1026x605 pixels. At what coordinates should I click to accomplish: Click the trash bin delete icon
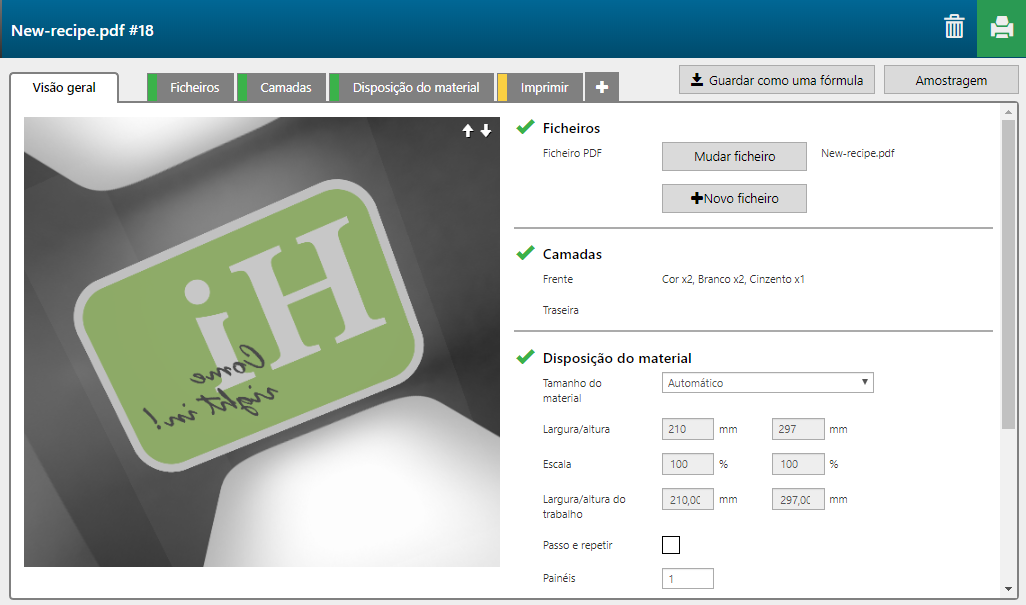pos(954,28)
